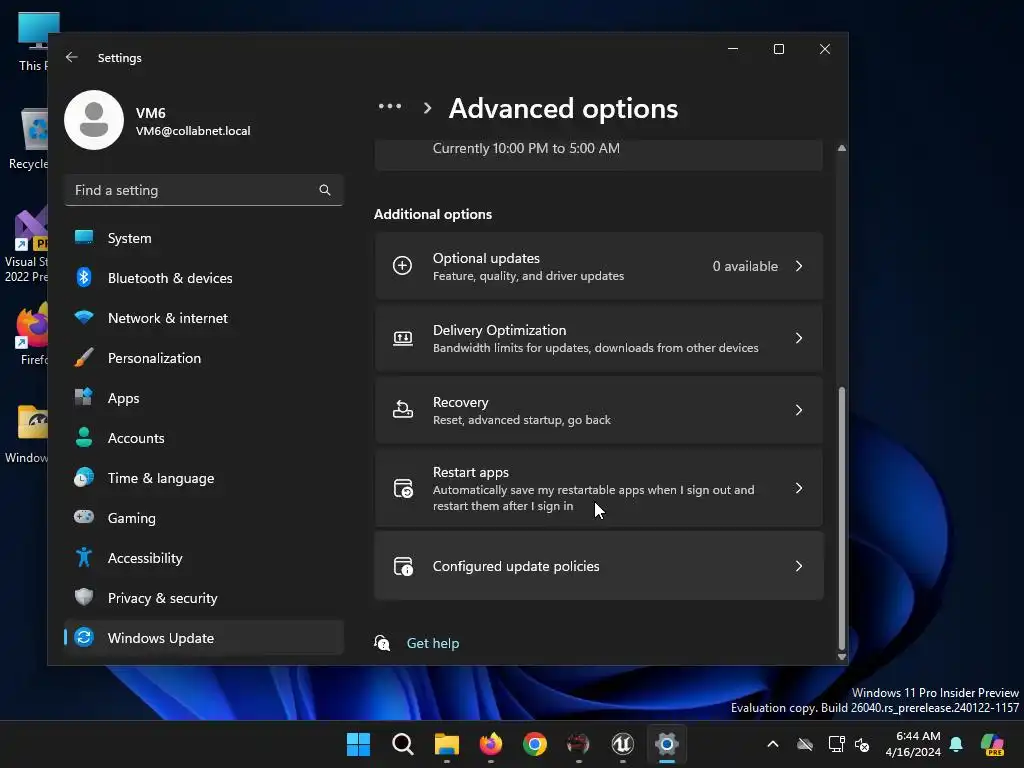Click the Delivery Optimization title
Viewport: 1024px width, 768px height.
(500, 330)
